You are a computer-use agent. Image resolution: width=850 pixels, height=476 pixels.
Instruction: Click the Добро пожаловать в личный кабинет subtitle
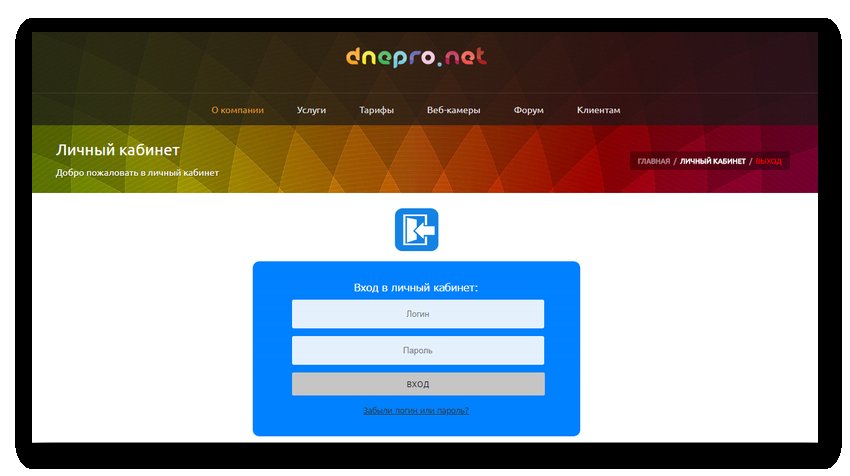[137, 173]
